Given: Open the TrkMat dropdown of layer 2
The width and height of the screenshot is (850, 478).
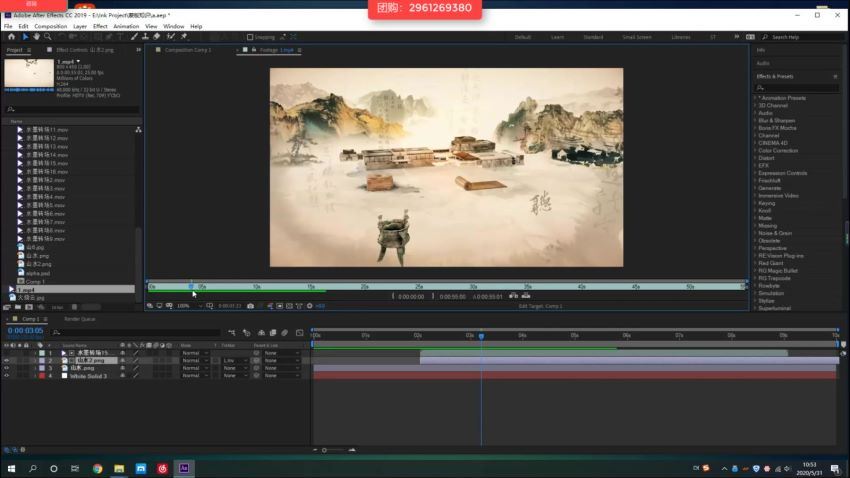Looking at the screenshot, I should [235, 360].
